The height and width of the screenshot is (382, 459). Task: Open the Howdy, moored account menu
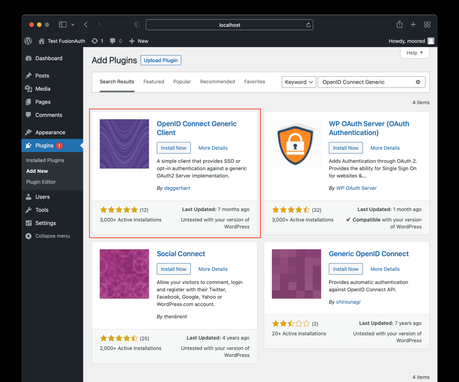(411, 41)
